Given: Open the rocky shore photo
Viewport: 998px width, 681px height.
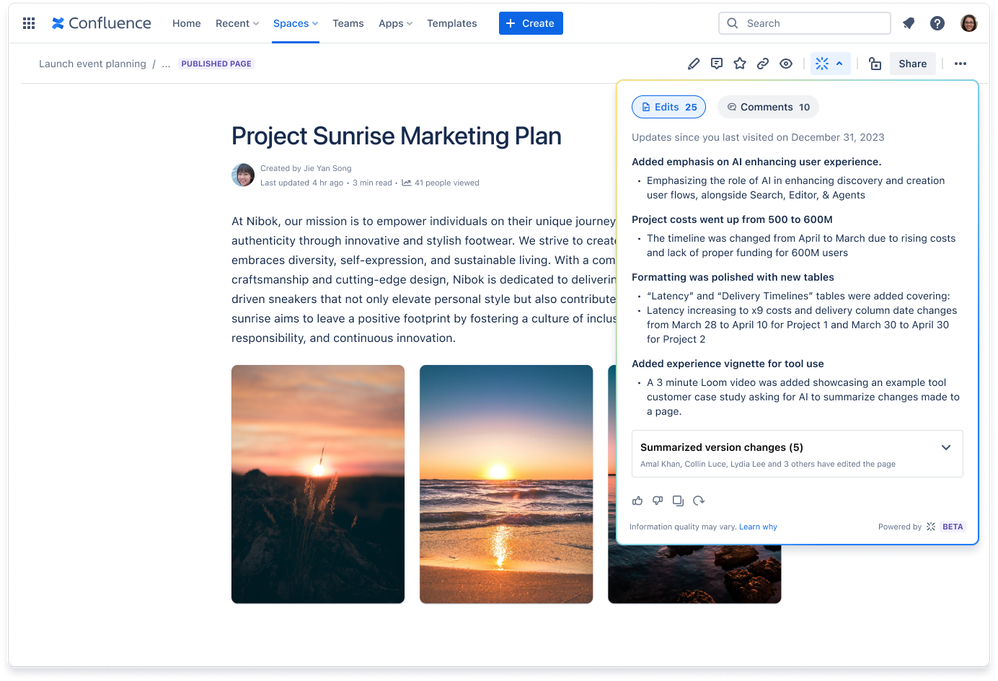Looking at the screenshot, I should click(694, 574).
